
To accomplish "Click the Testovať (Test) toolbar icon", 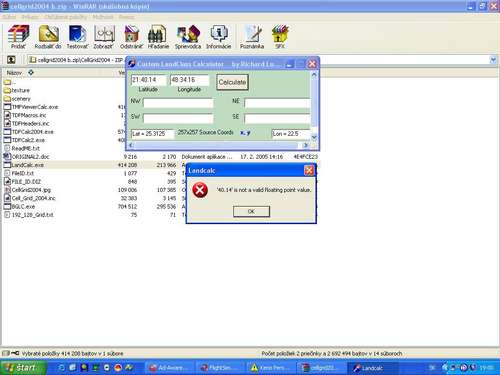I will pos(77,37).
